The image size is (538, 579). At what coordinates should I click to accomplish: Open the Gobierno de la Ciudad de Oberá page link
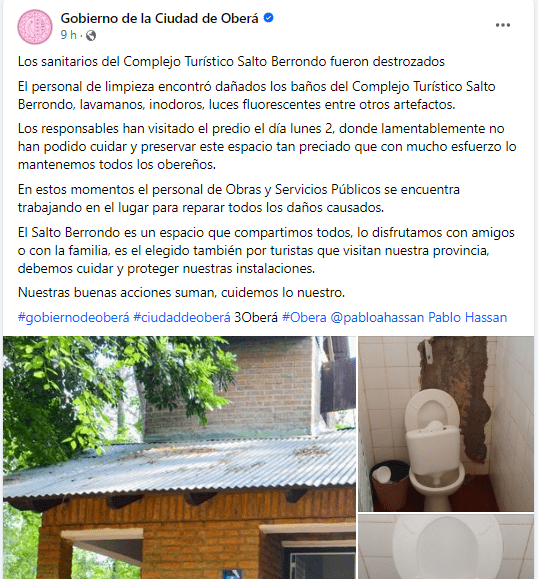click(x=160, y=18)
